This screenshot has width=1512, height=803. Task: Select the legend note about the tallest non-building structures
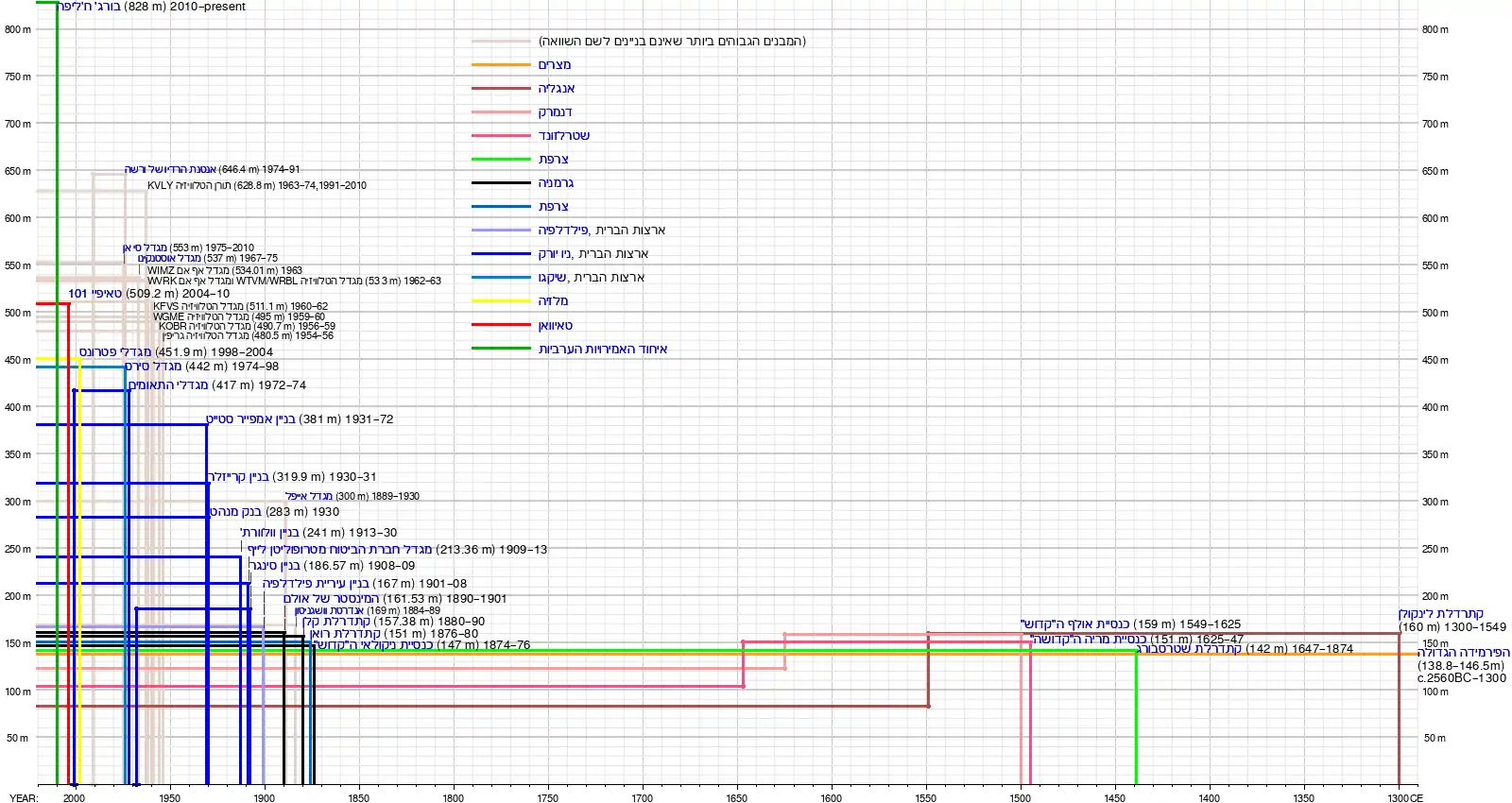[672, 41]
